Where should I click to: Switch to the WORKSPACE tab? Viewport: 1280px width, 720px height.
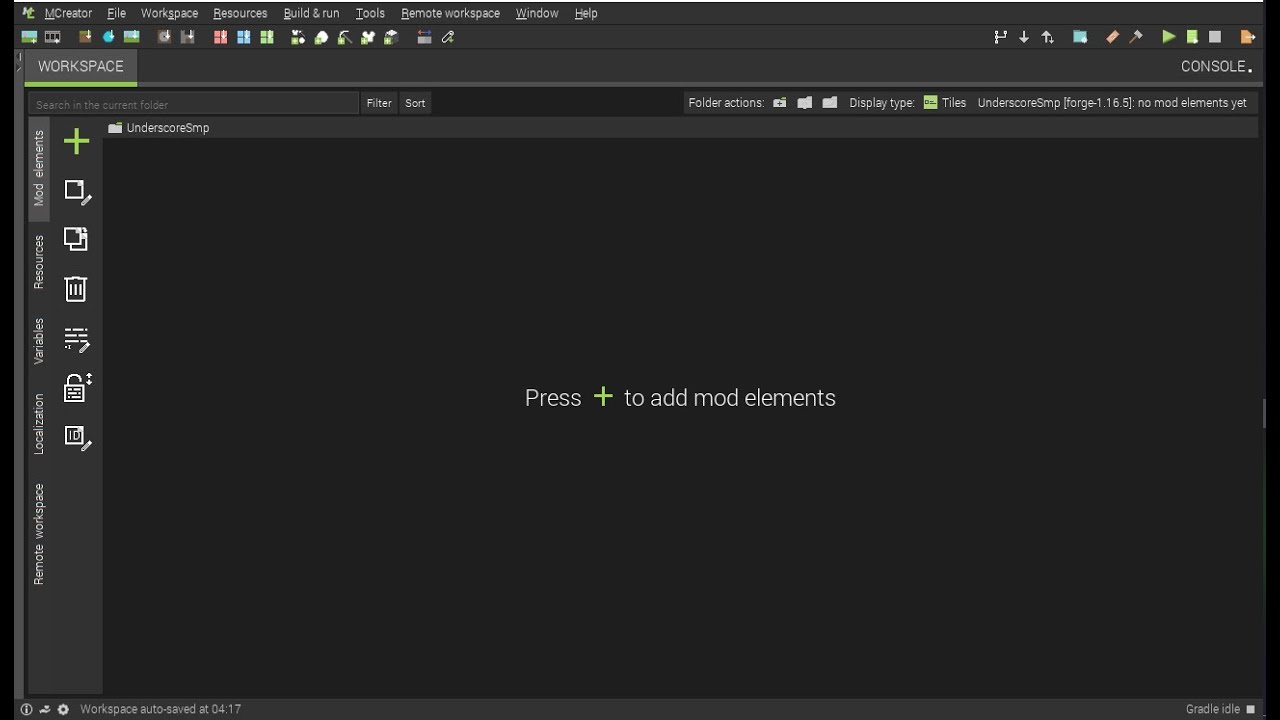[81, 66]
